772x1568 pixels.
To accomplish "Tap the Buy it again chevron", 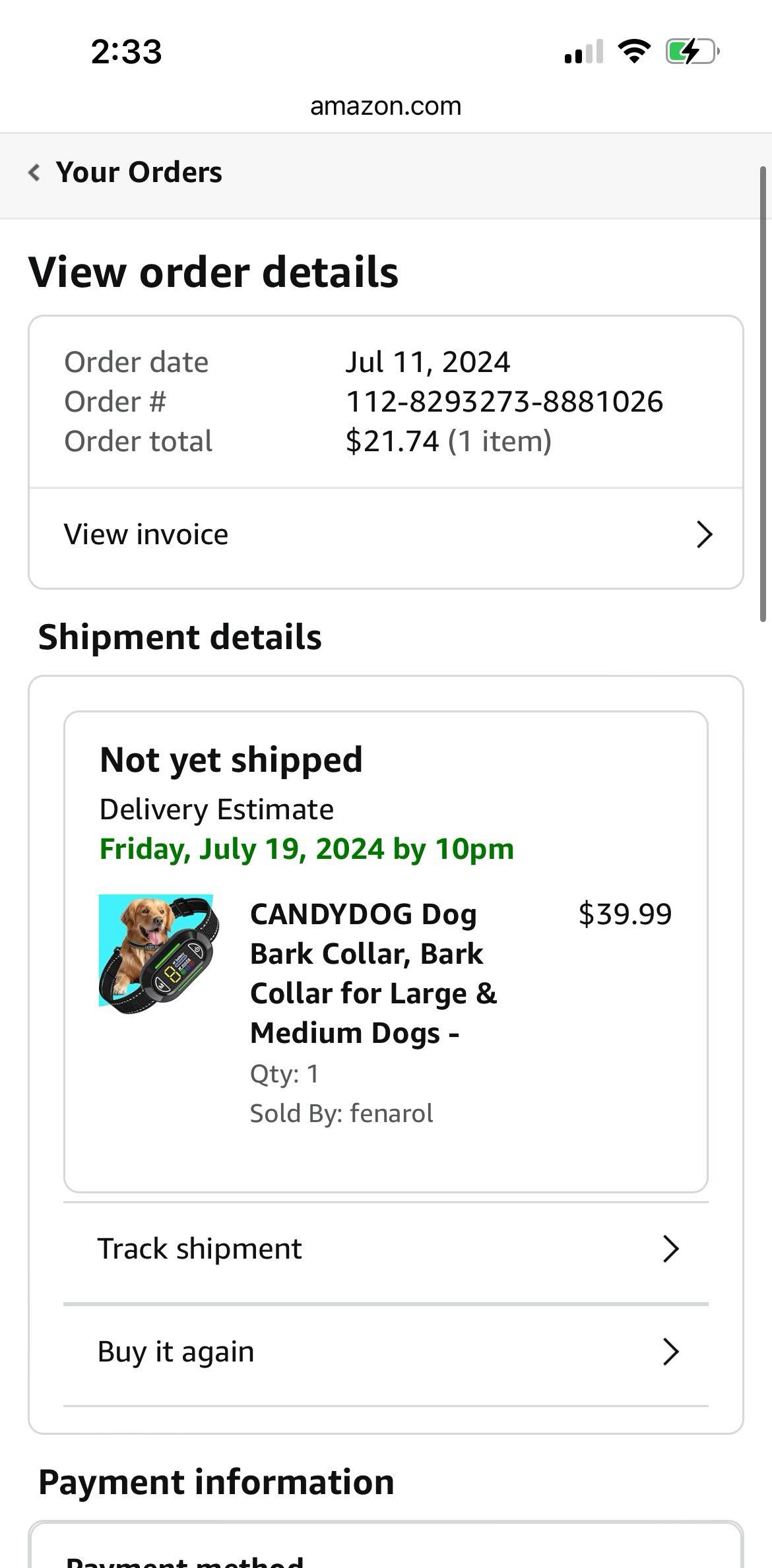I will pyautogui.click(x=671, y=1352).
